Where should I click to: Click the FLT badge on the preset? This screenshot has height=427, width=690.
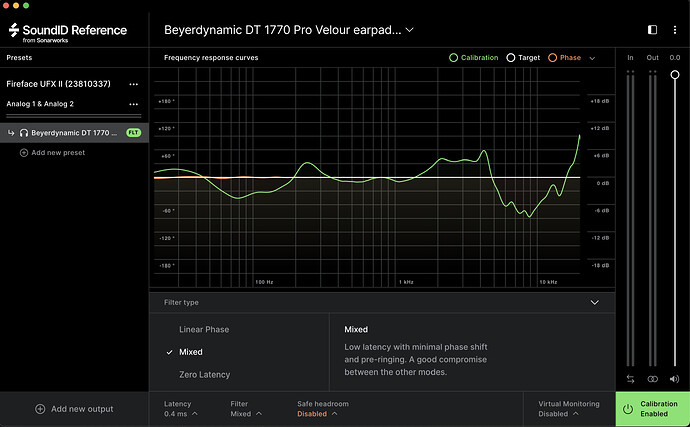click(x=133, y=133)
